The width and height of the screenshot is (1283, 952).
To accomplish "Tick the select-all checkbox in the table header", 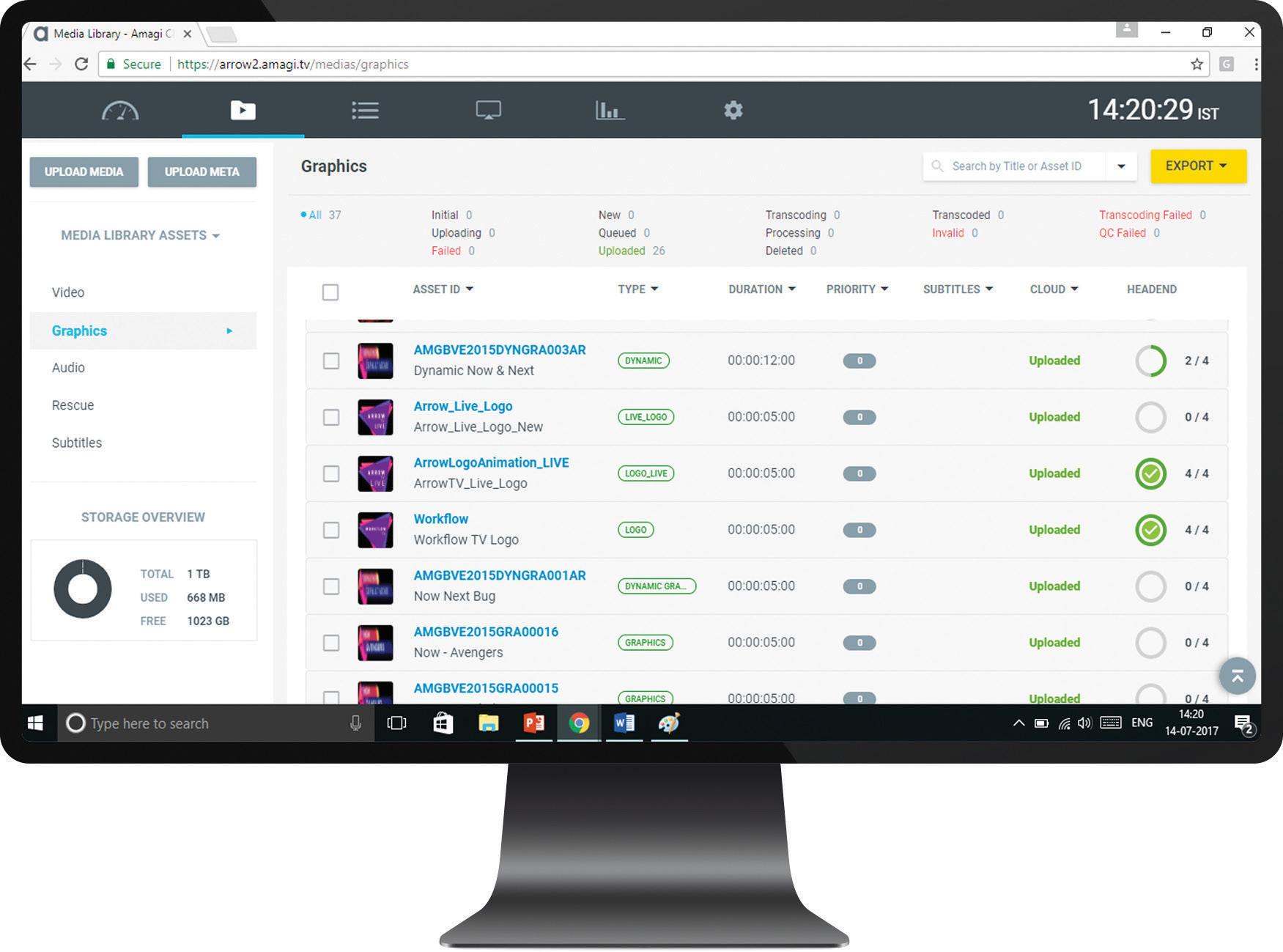I will [x=330, y=292].
